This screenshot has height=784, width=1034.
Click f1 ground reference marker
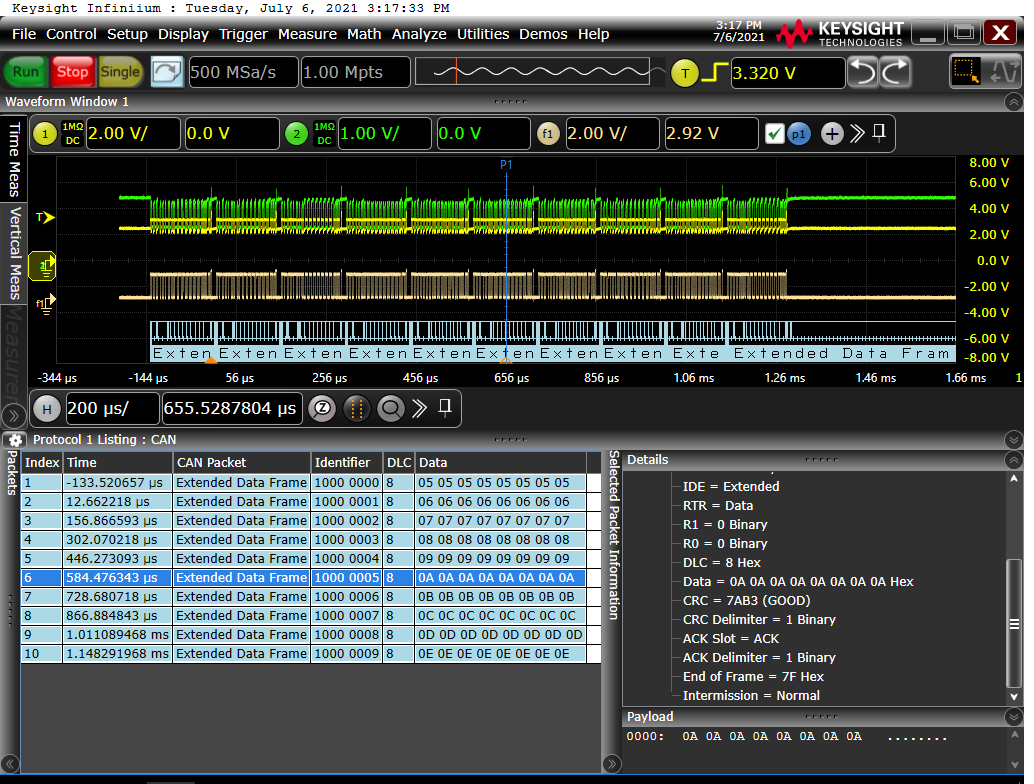(45, 304)
